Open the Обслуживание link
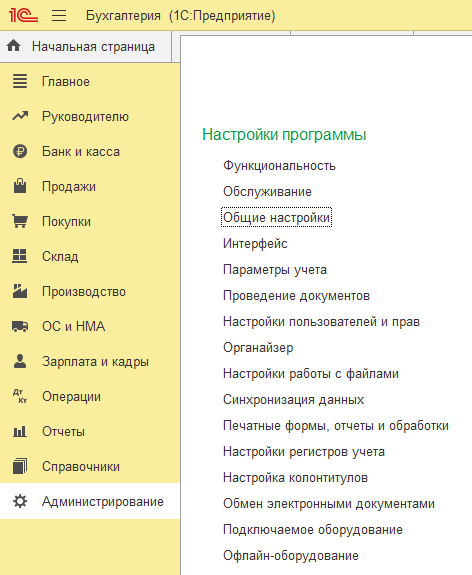This screenshot has width=472, height=575. tap(267, 191)
